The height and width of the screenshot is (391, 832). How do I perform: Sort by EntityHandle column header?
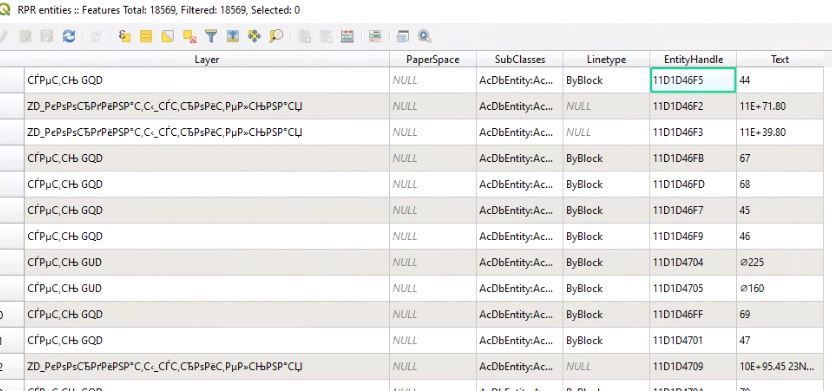(x=693, y=59)
